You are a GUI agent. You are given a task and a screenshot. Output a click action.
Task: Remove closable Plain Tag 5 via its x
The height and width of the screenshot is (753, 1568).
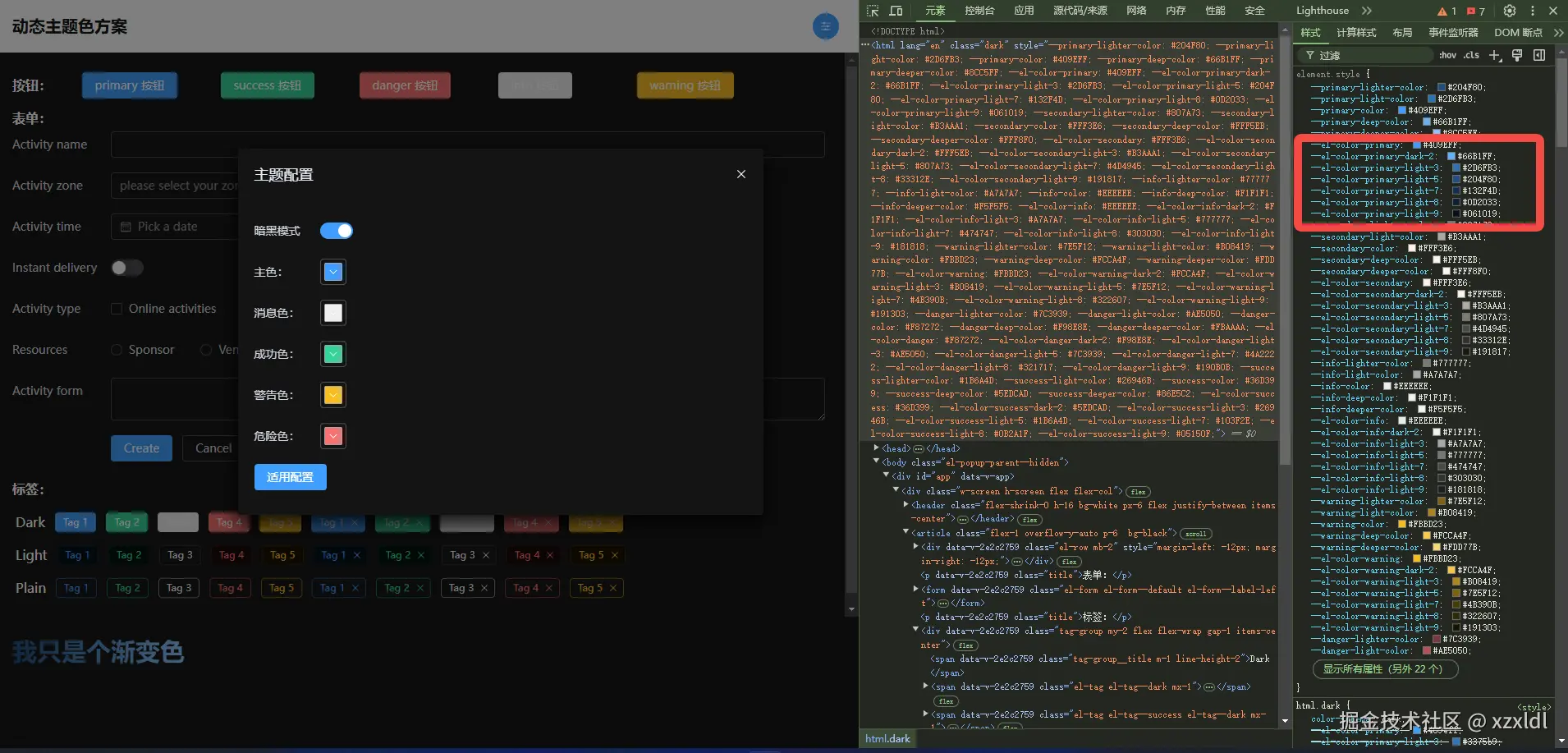point(612,588)
